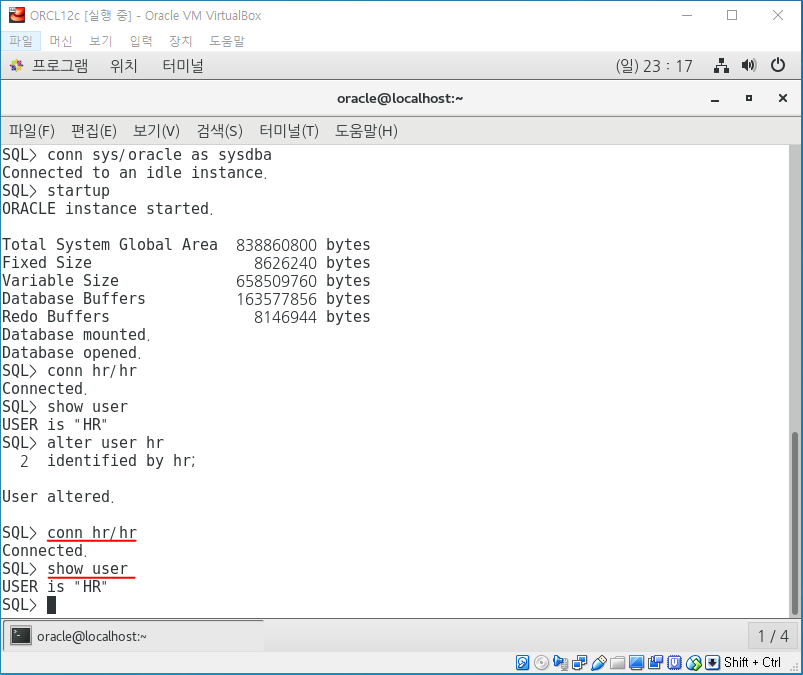Open the VirtualBox 파일 menu
The height and width of the screenshot is (675, 803).
coord(20,41)
